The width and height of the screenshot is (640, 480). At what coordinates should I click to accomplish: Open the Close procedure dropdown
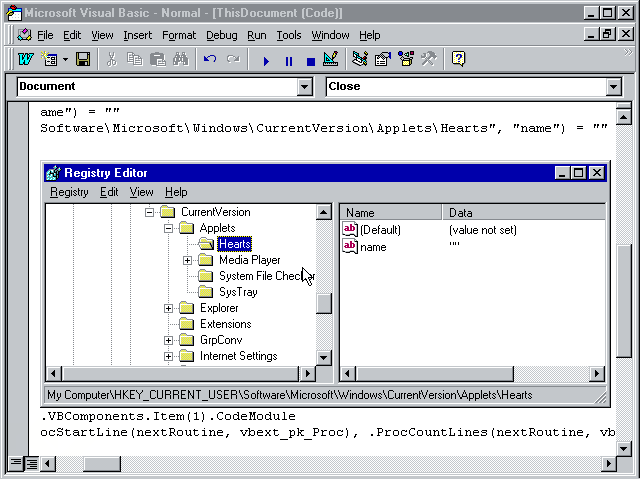(613, 87)
